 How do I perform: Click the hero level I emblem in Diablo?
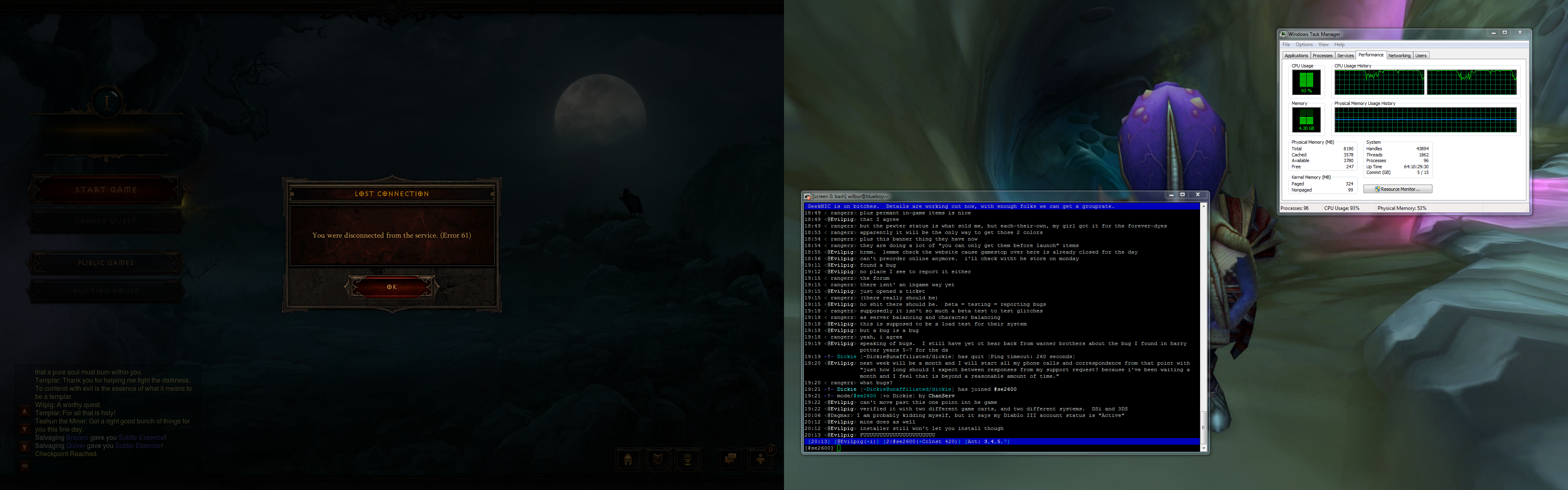[107, 102]
